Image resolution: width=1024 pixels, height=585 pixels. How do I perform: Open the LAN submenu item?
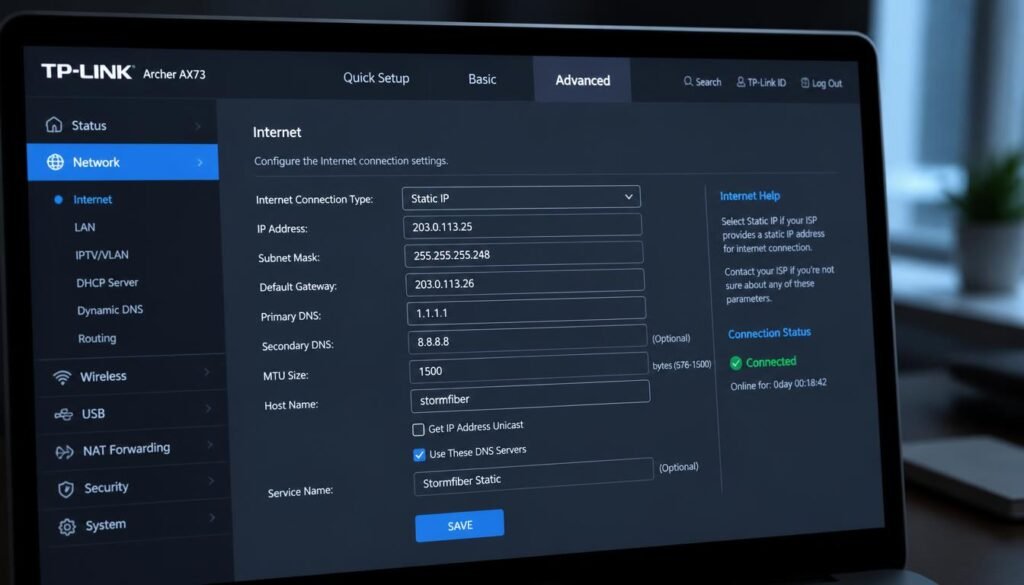coord(84,227)
